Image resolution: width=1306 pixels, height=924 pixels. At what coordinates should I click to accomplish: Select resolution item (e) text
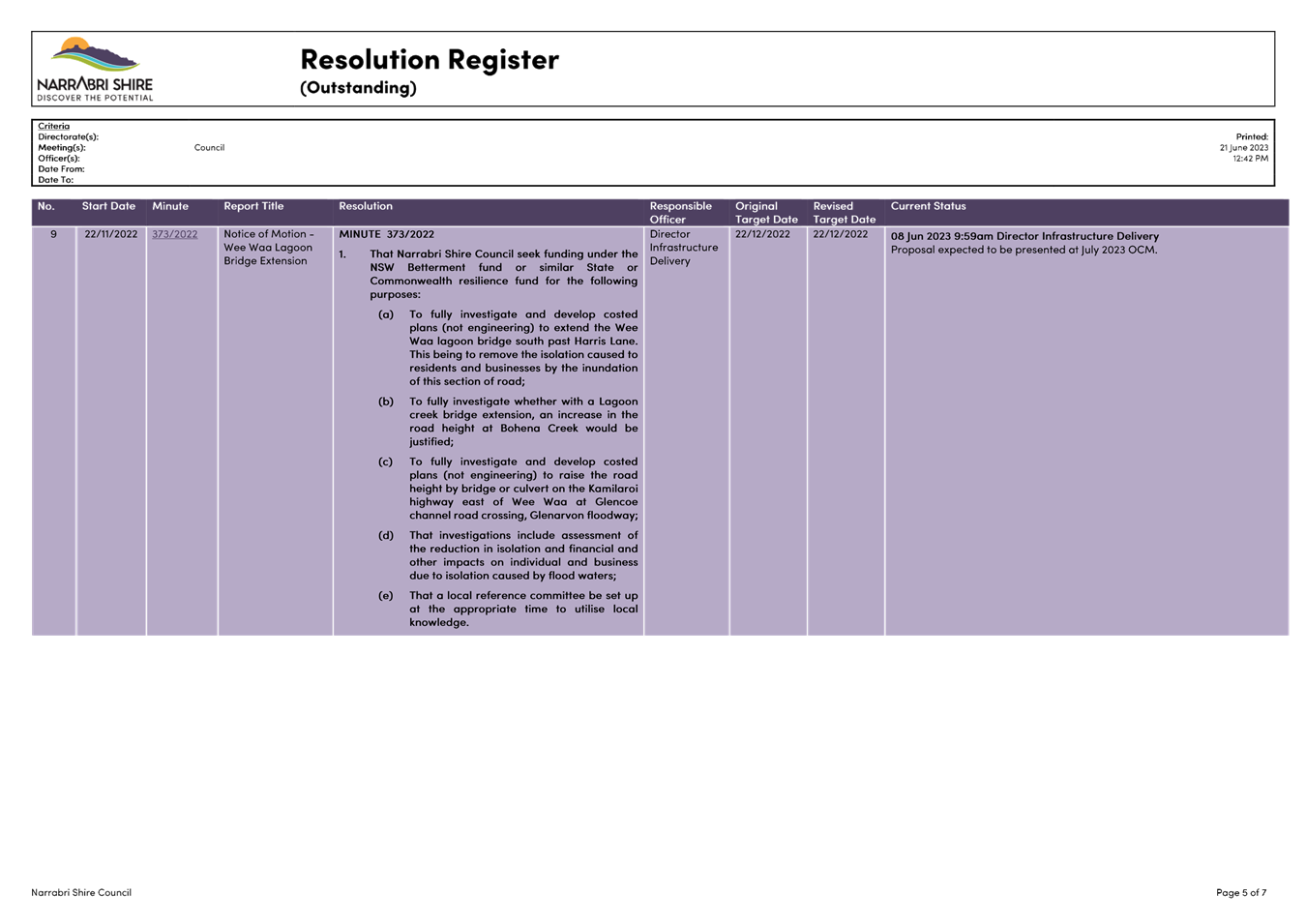[x=523, y=610]
